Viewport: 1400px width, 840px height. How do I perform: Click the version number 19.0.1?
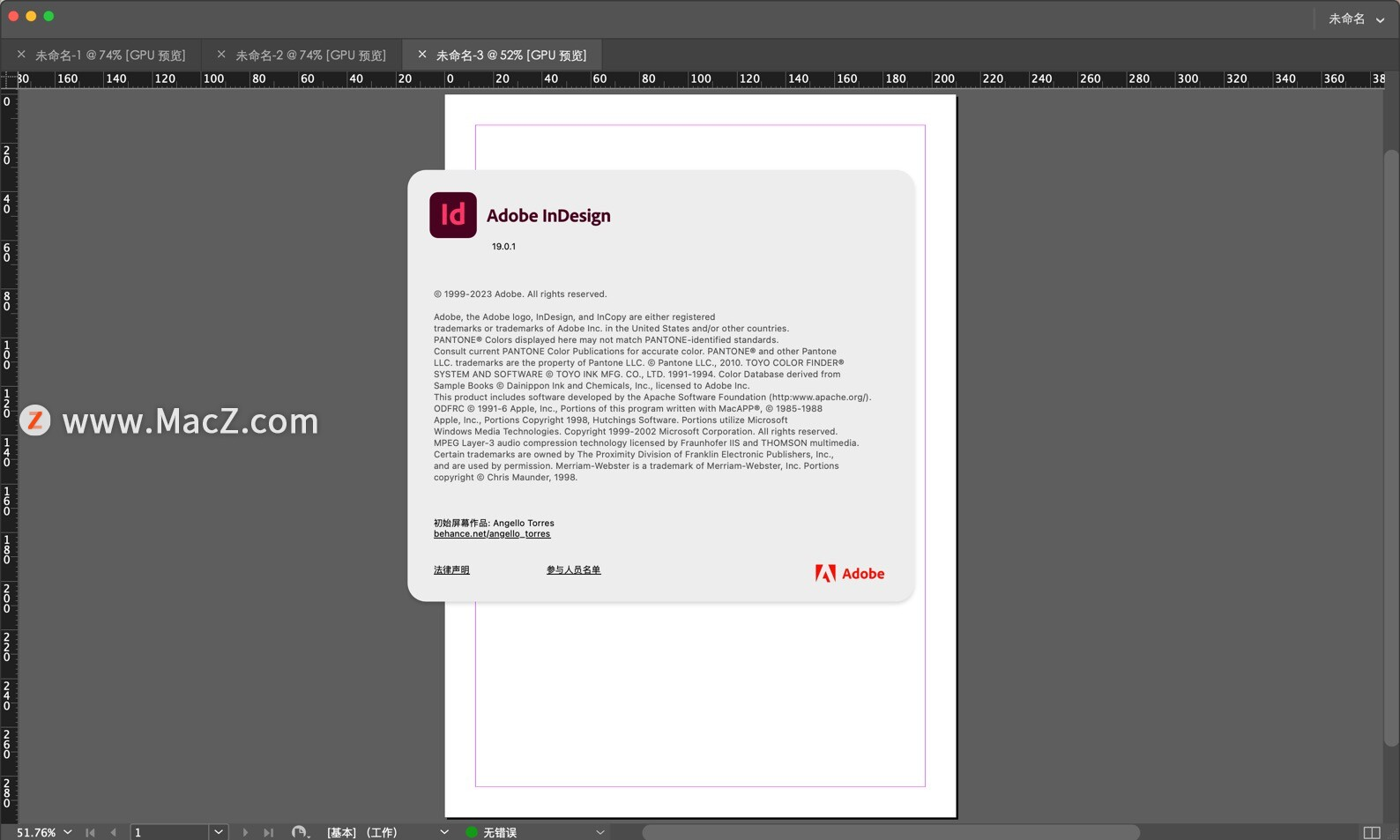tap(503, 247)
